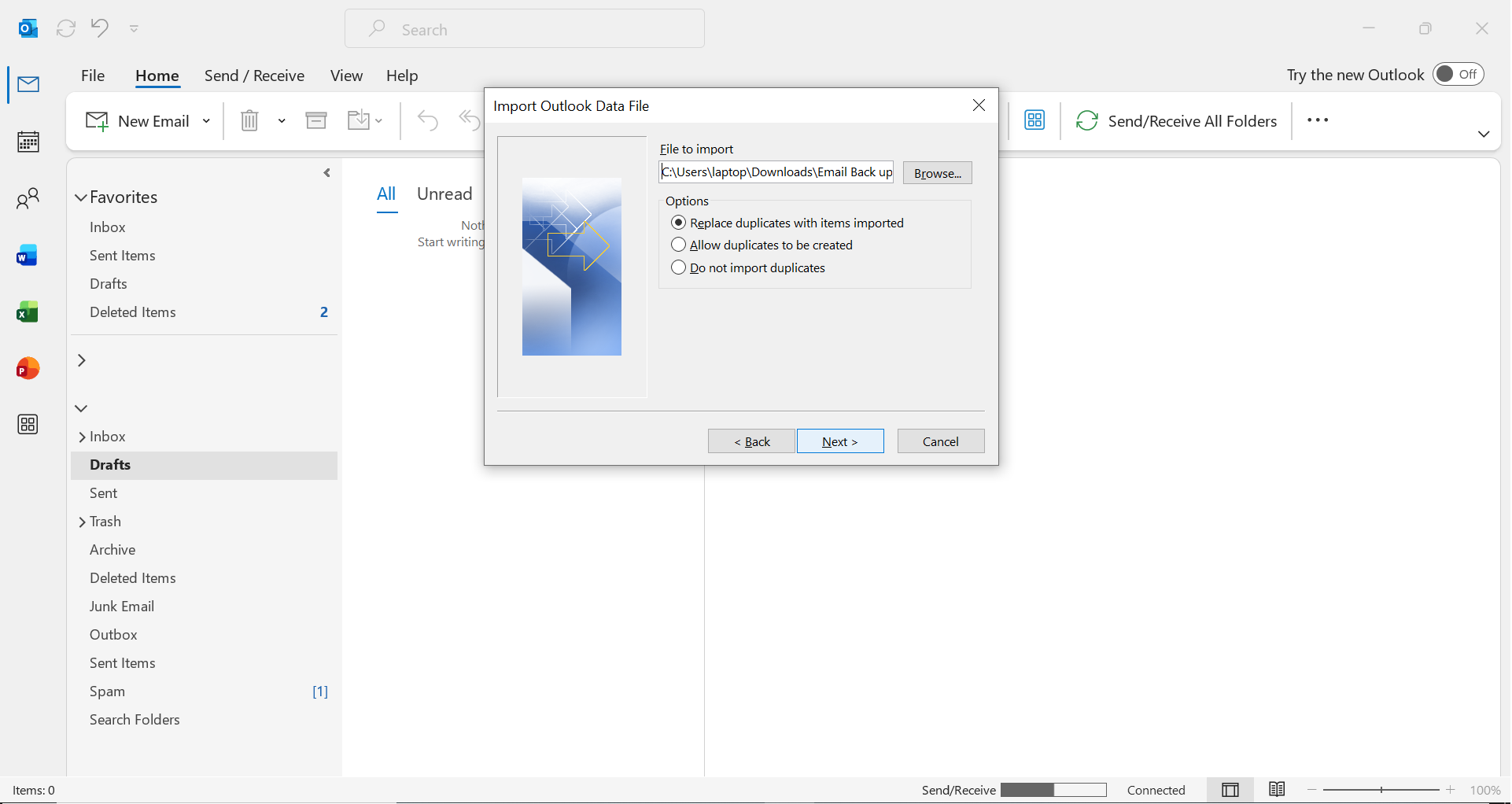Click the Archive icon in ribbon
Screen dimensions: 1512x804
pos(316,120)
